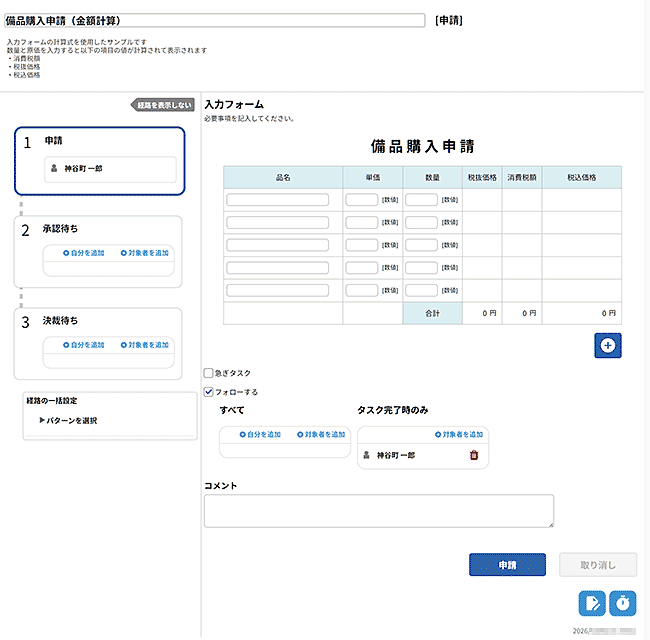Click fifth row 単価 input field
This screenshot has width=650, height=640.
(x=362, y=290)
